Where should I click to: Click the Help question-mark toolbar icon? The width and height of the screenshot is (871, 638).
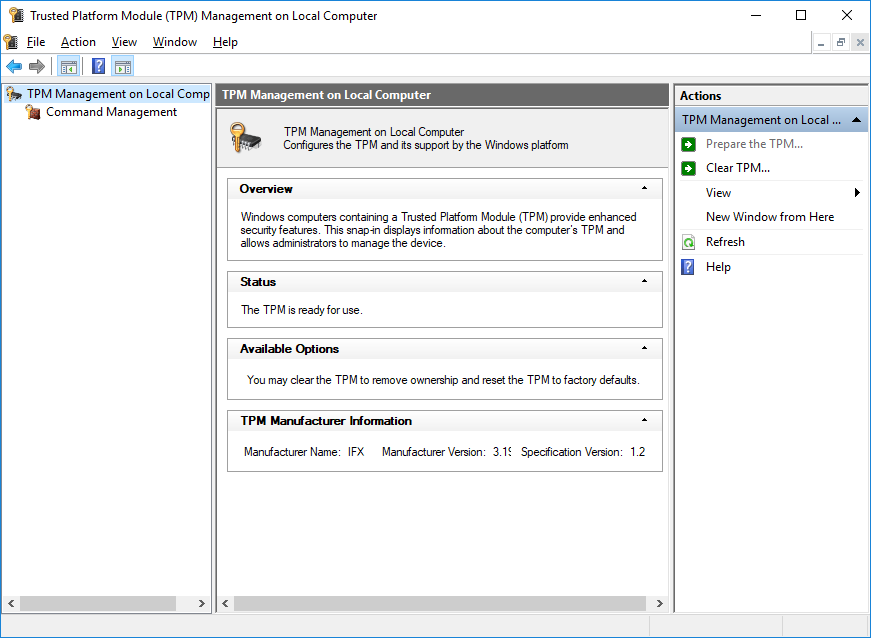tap(98, 67)
